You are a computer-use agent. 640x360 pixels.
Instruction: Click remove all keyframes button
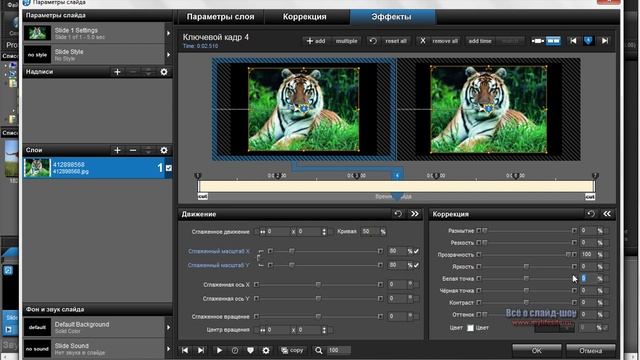(440, 41)
